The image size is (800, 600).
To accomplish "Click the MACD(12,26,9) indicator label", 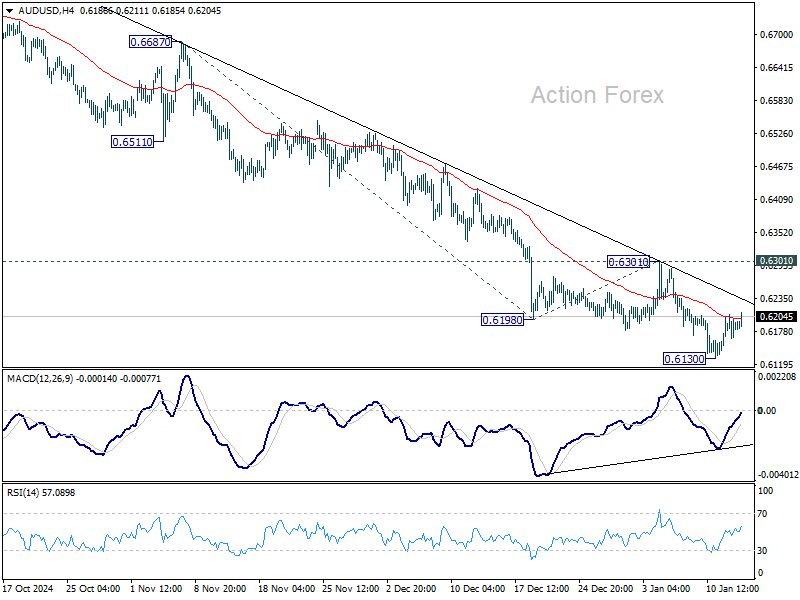I will pos(40,379).
